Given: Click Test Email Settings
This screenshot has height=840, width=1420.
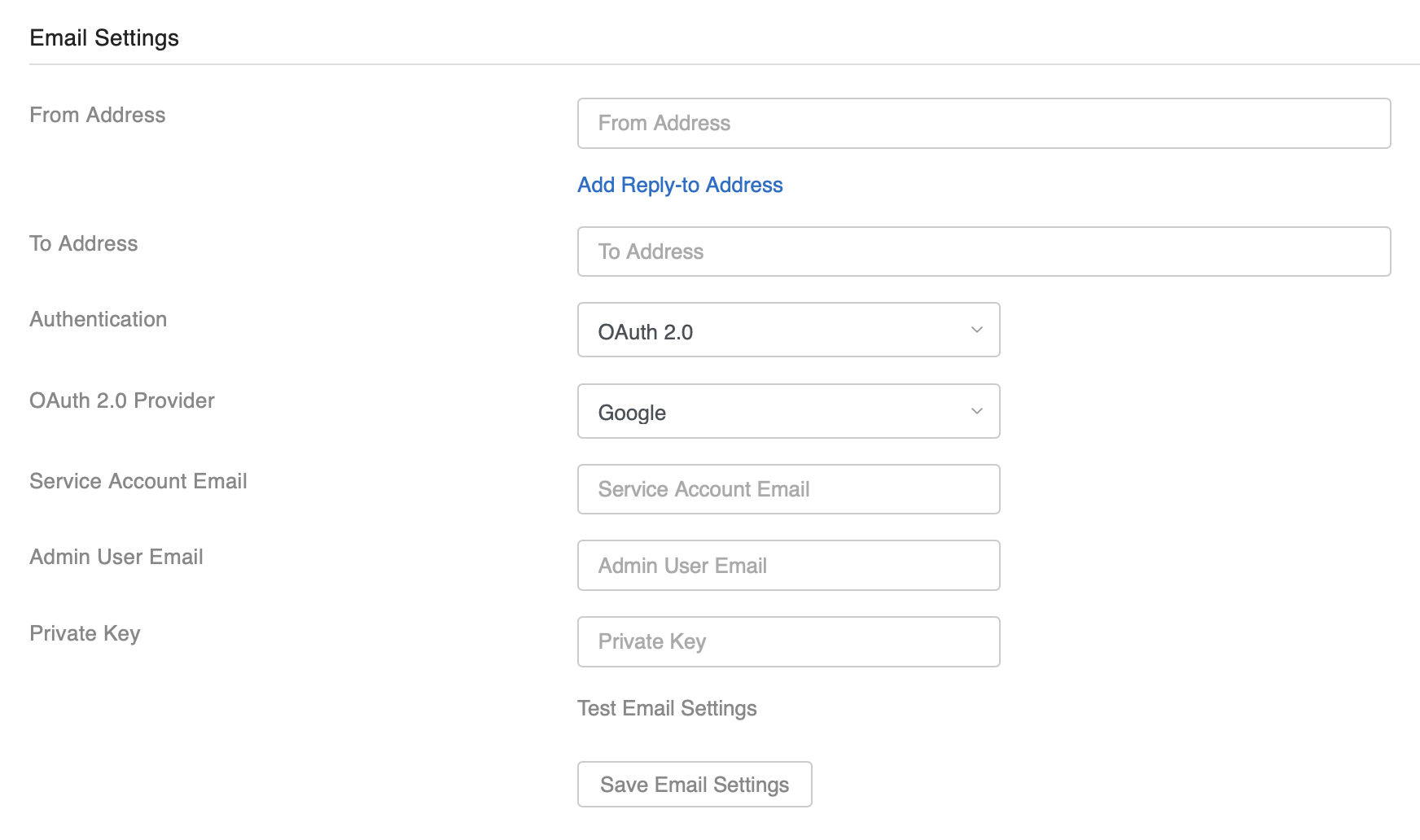Looking at the screenshot, I should tap(666, 708).
